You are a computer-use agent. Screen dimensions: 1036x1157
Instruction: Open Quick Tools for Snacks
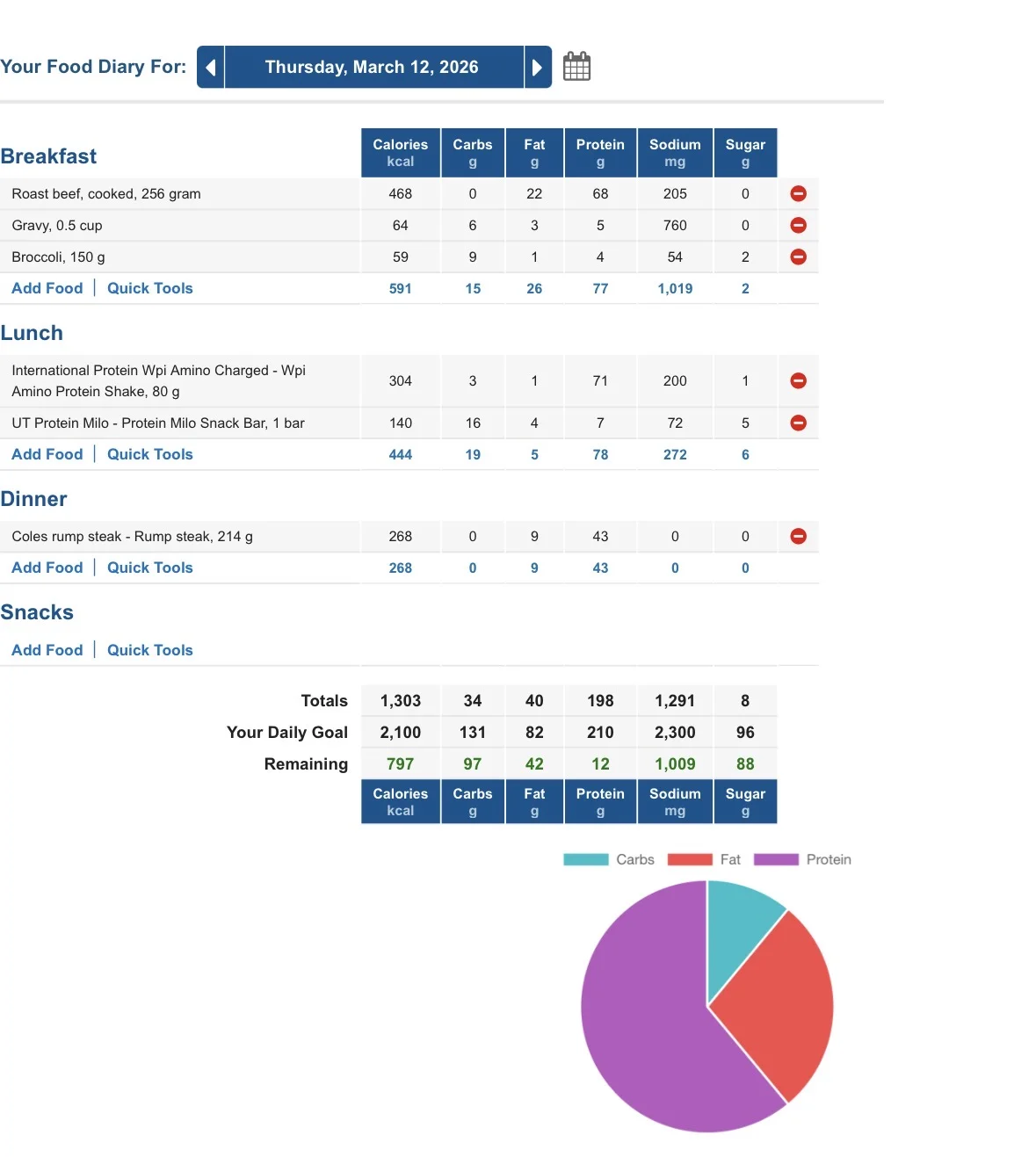pyautogui.click(x=150, y=650)
